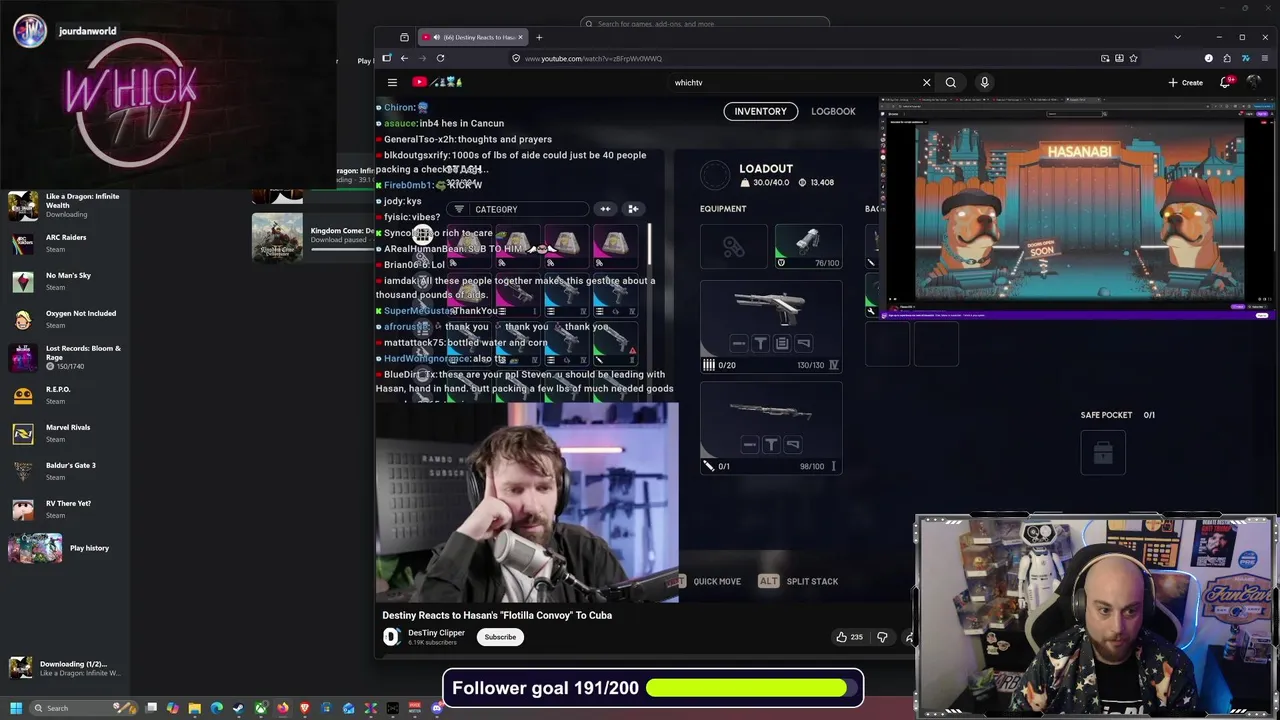Select No Man's Sky in the game list
This screenshot has width=1280, height=720.
tap(64, 281)
